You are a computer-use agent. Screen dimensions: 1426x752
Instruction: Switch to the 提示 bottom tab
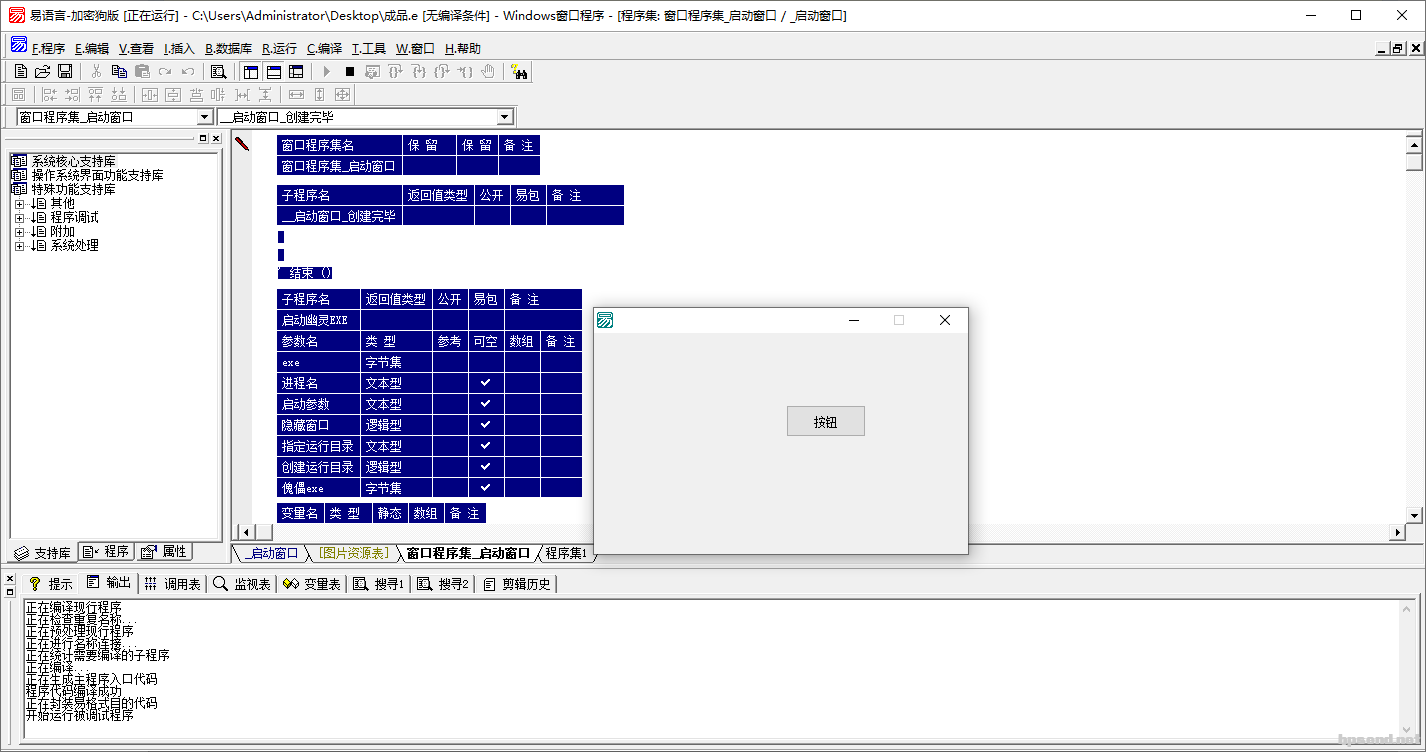tap(50, 583)
